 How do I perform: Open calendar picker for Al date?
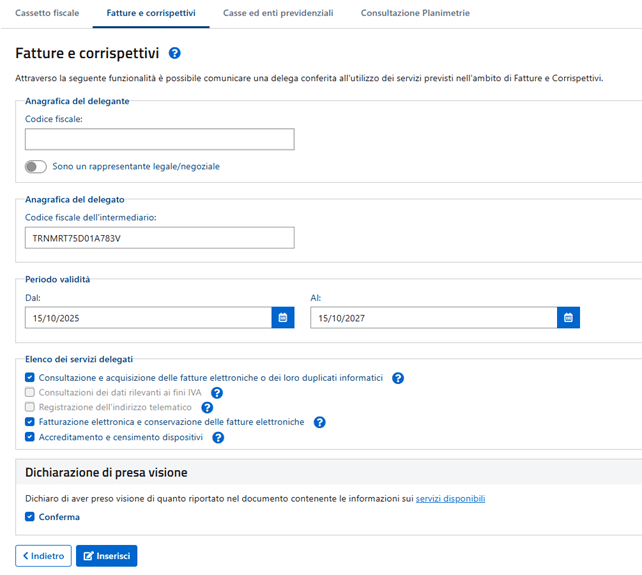568,317
